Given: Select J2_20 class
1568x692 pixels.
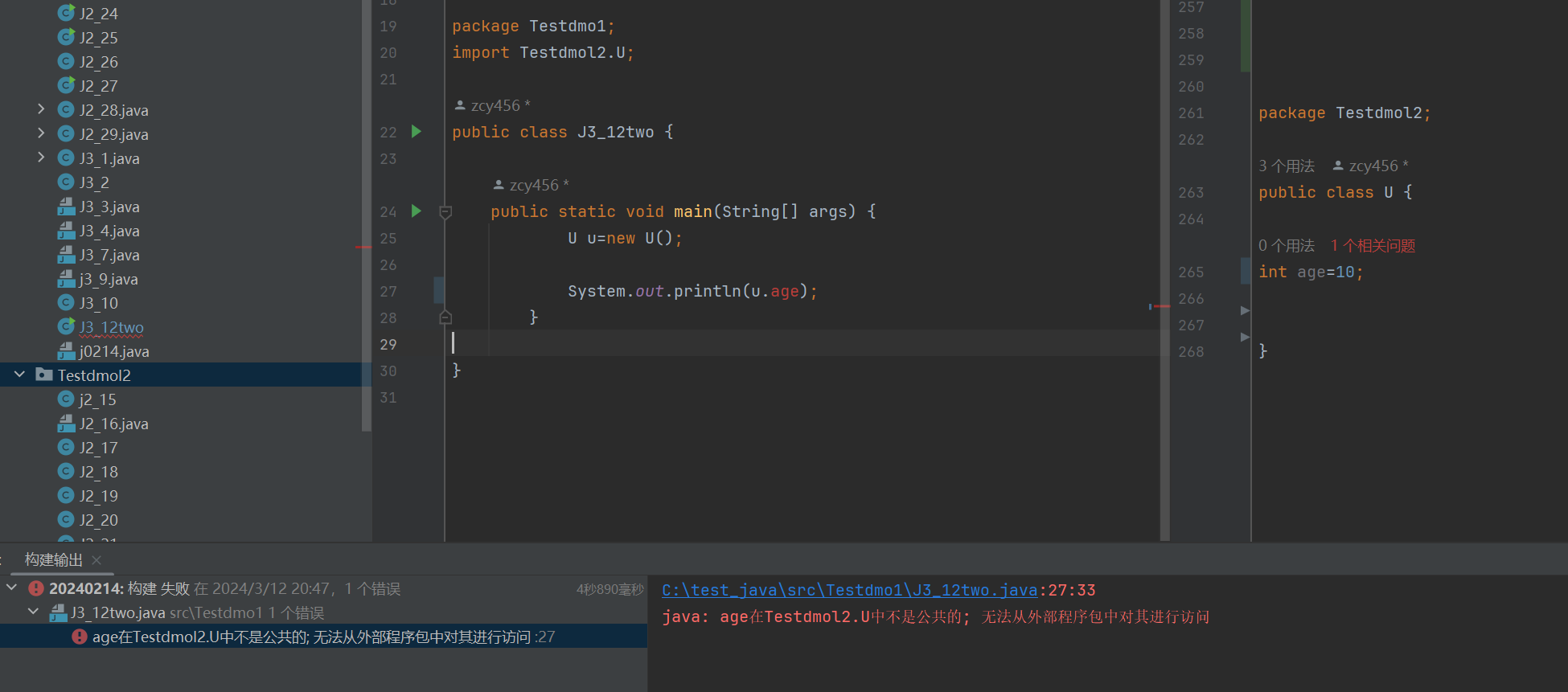Looking at the screenshot, I should click(98, 520).
